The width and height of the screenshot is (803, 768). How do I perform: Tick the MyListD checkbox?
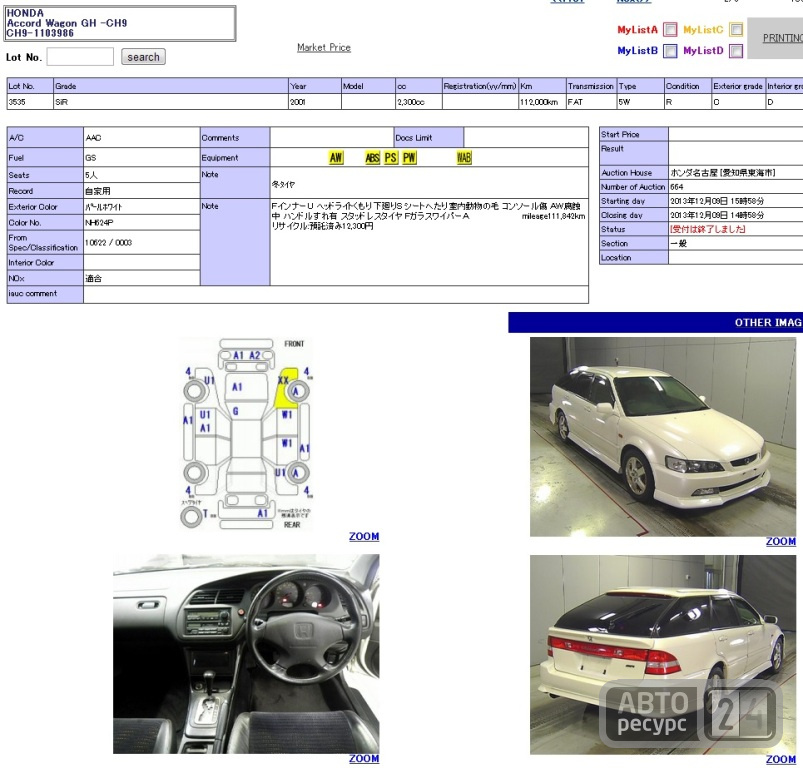point(736,51)
